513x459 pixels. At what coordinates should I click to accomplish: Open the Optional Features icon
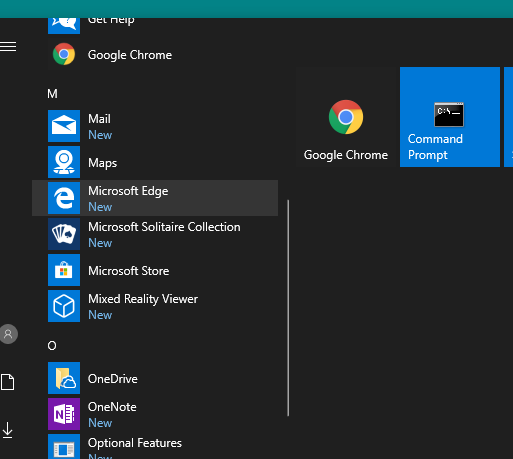[x=64, y=446]
